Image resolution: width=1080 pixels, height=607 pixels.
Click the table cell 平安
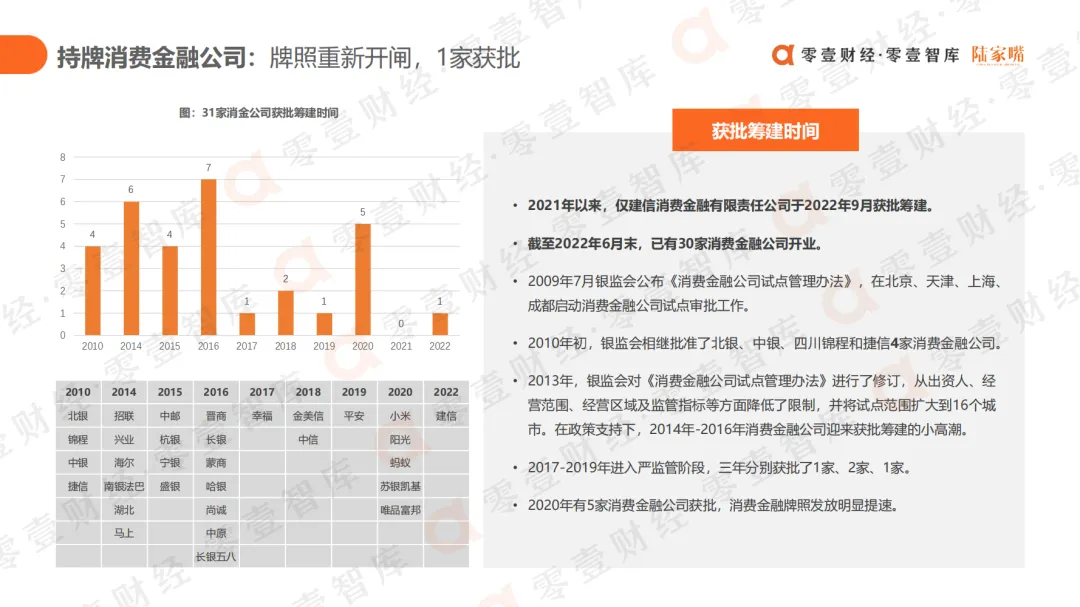(354, 416)
